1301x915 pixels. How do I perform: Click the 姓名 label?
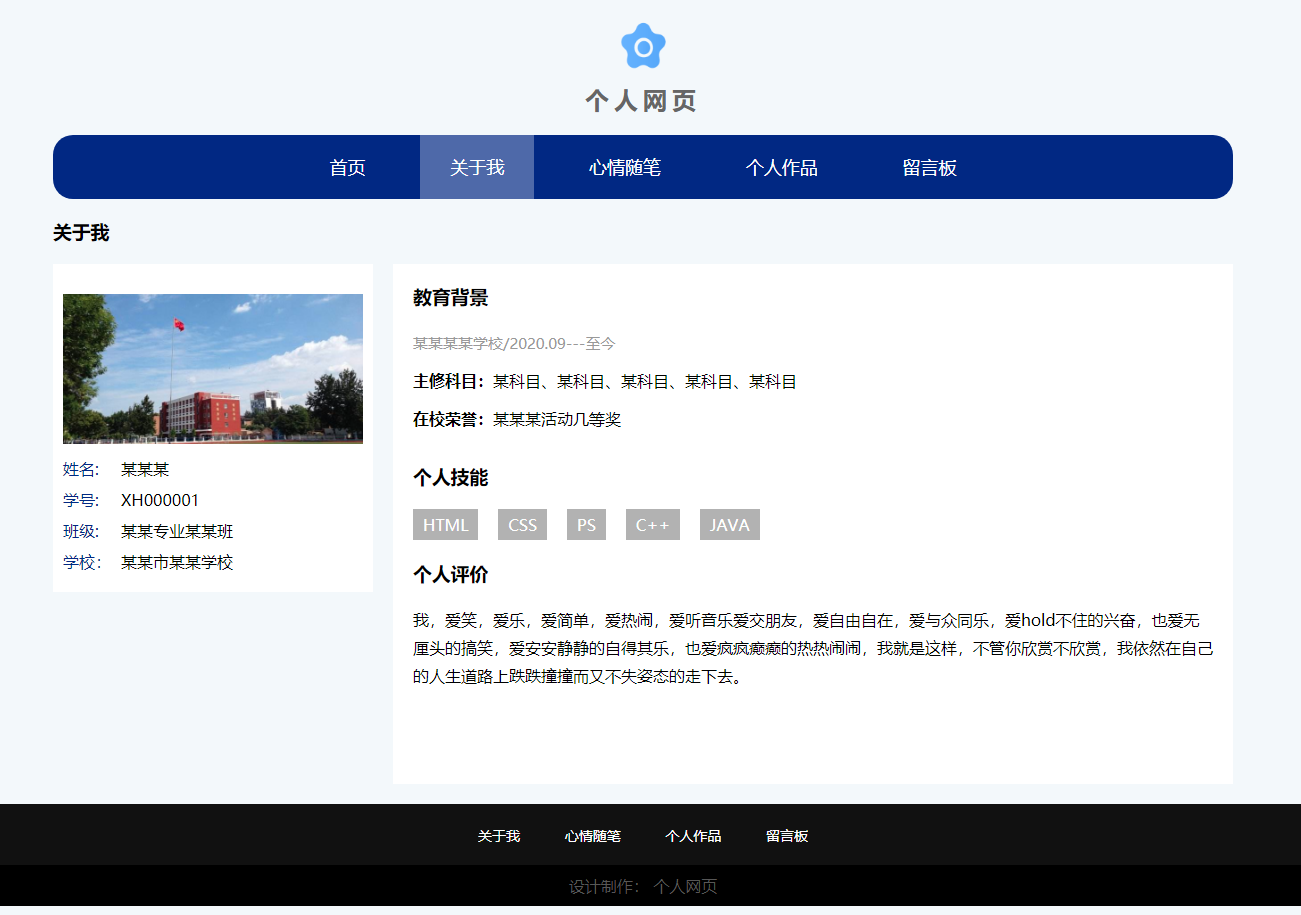click(x=81, y=469)
